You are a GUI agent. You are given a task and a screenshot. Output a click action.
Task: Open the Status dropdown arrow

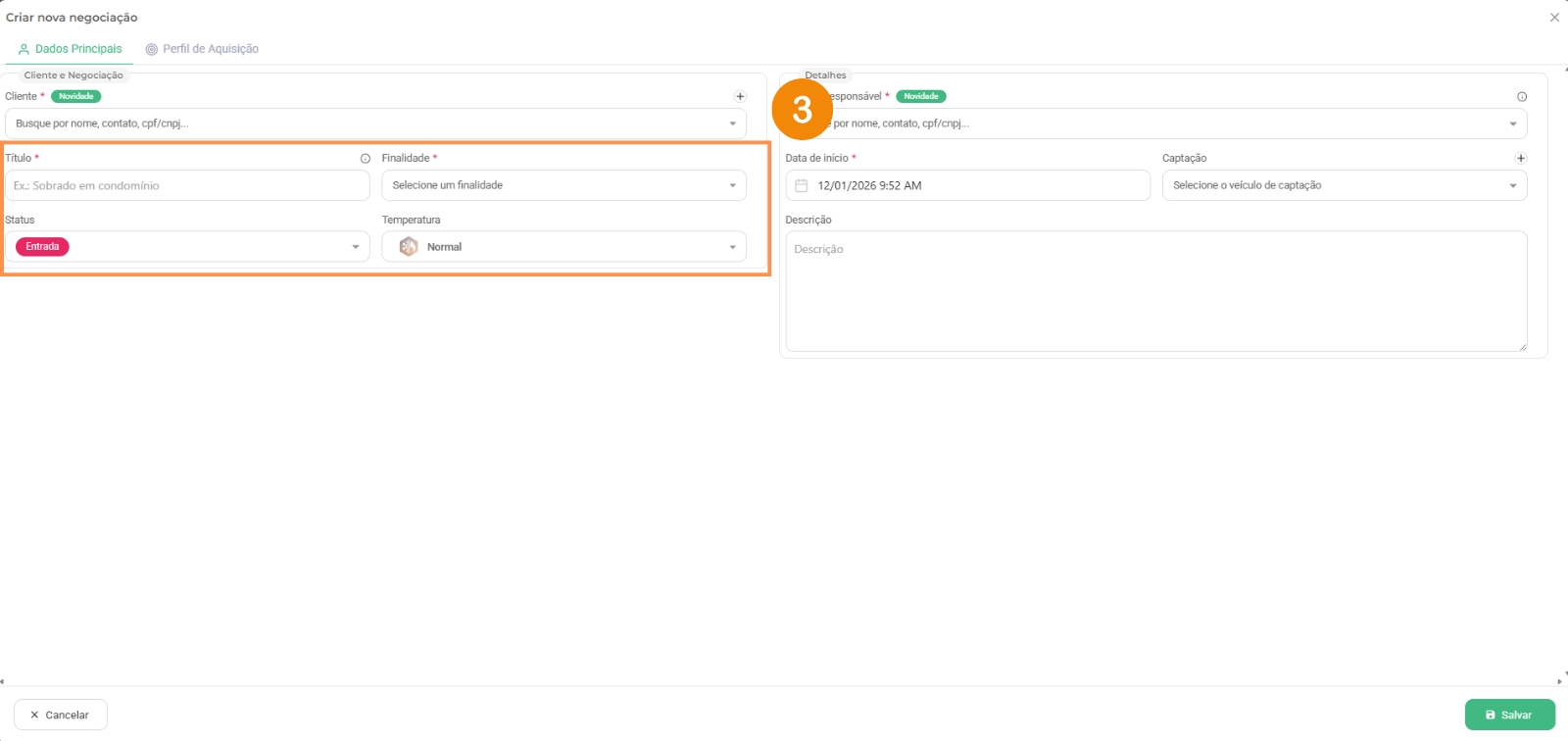coord(356,247)
